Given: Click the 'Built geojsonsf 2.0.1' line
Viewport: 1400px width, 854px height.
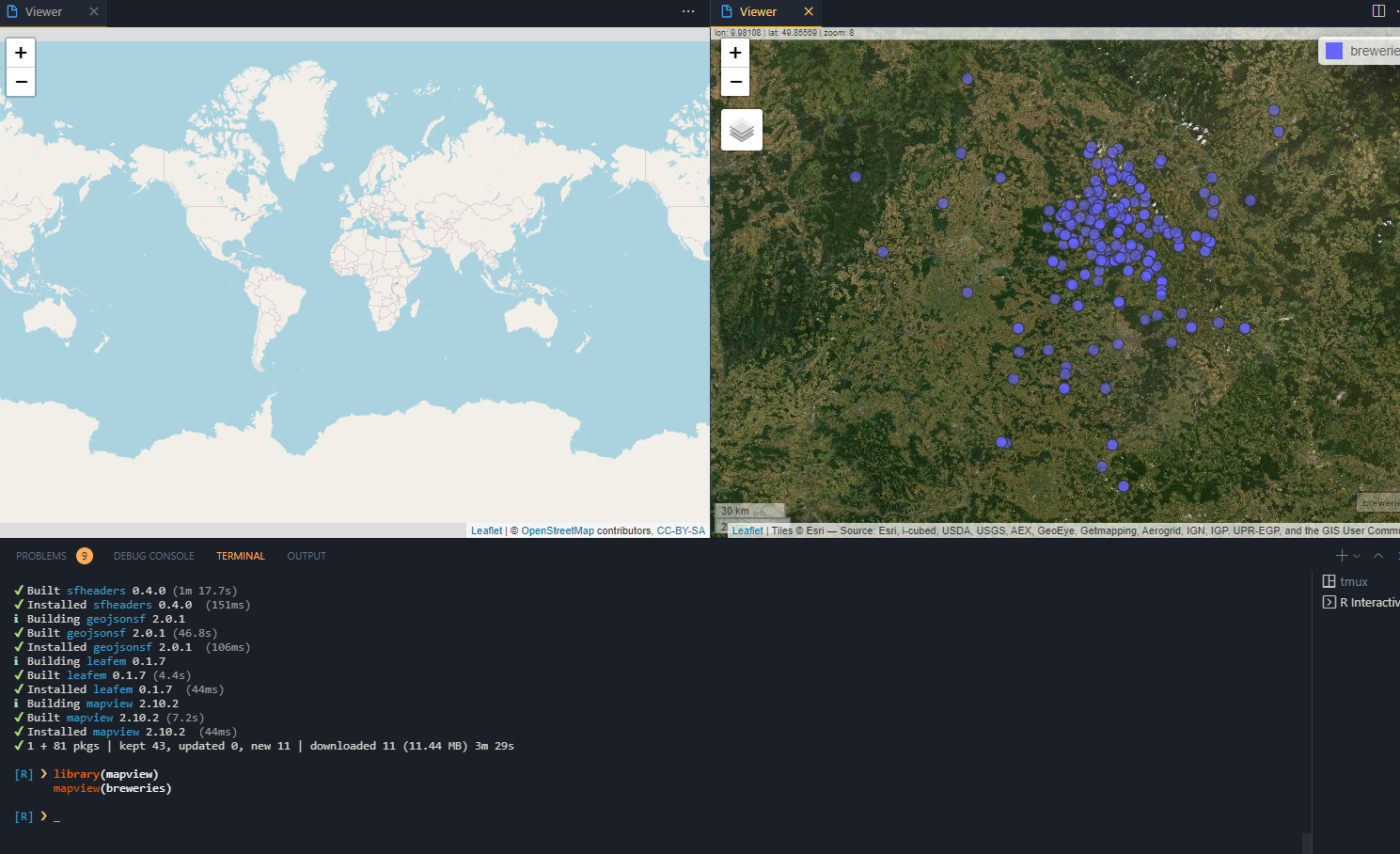Looking at the screenshot, I should [116, 633].
